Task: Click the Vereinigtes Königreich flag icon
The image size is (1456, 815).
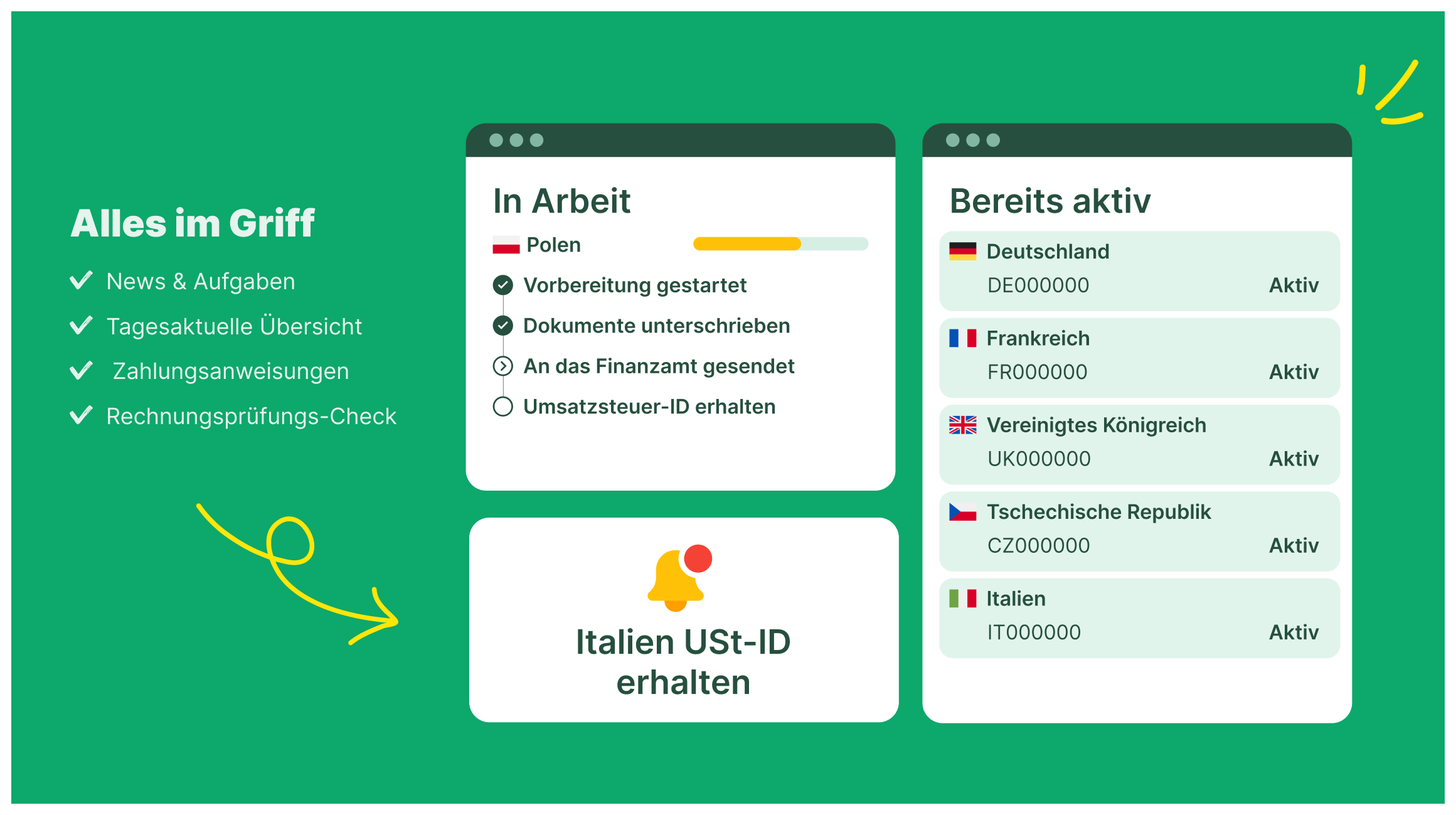Action: click(962, 425)
